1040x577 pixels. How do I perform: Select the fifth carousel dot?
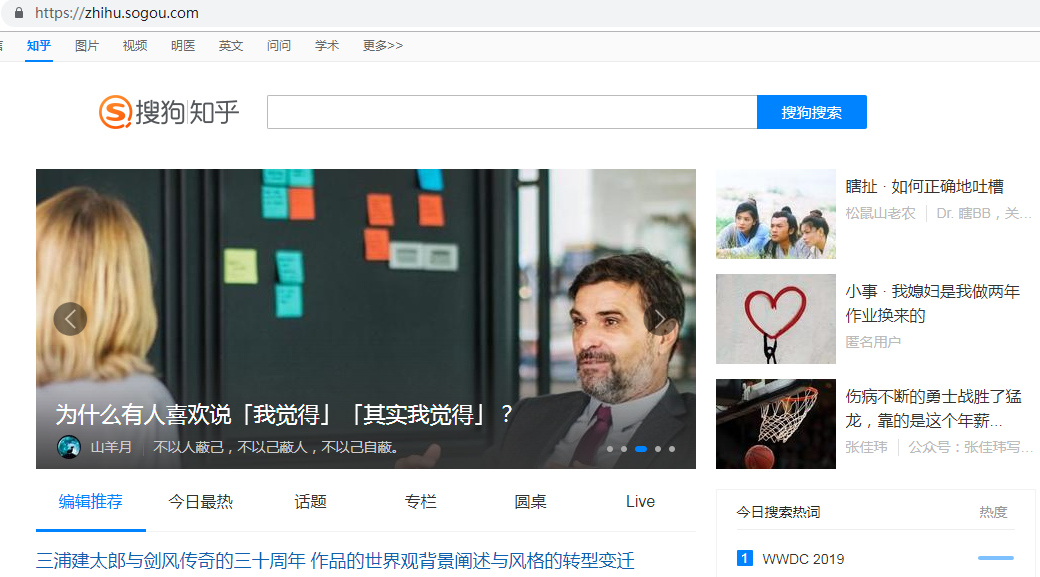(x=672, y=449)
